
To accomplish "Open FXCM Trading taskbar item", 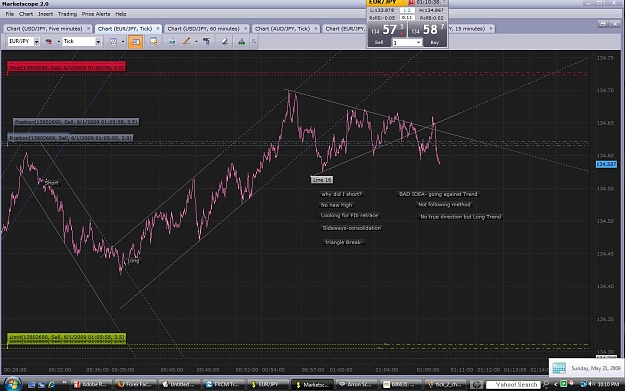I will (223, 385).
